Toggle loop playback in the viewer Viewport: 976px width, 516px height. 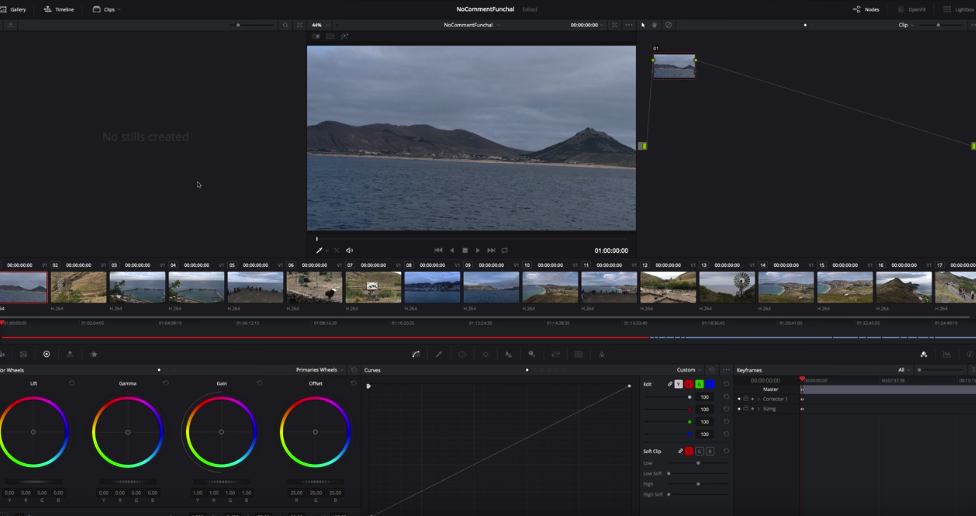tap(505, 250)
